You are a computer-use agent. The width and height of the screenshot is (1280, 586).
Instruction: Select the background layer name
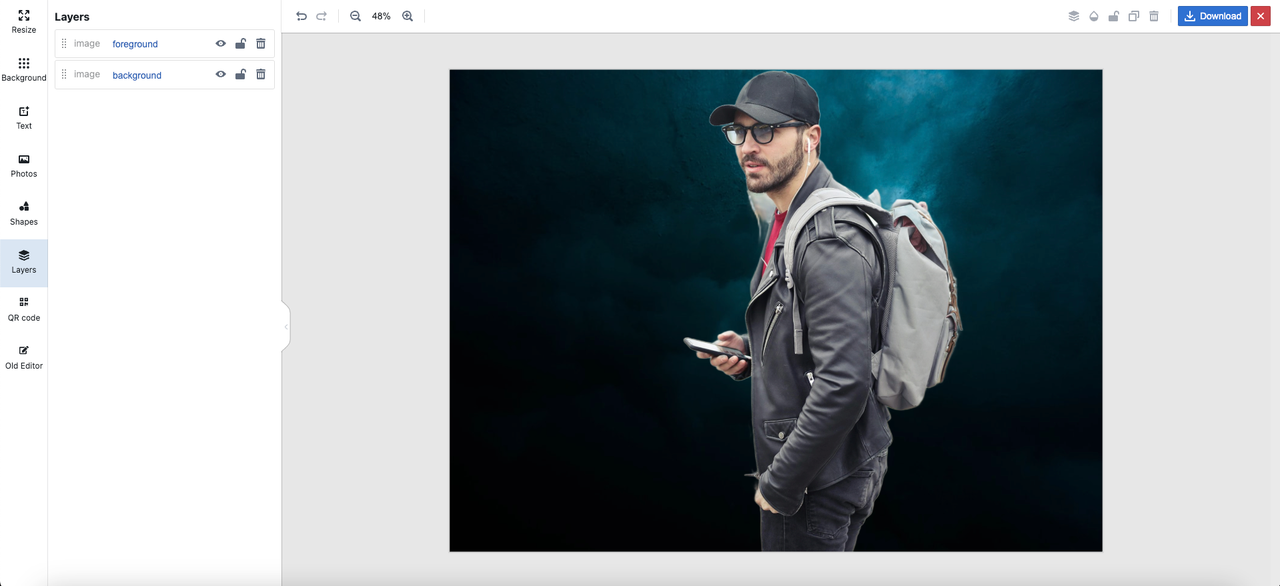137,75
